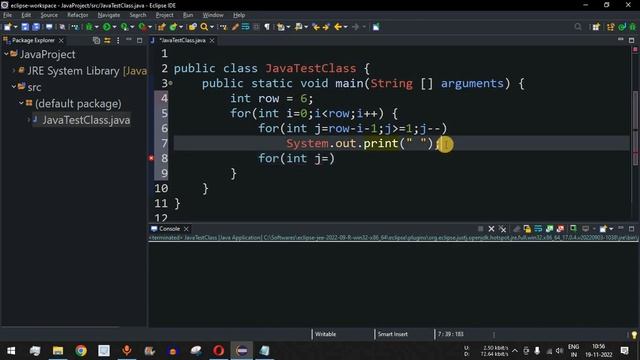The height and width of the screenshot is (360, 640).
Task: Open dropdown next to Search icon
Action: [x=212, y=27]
